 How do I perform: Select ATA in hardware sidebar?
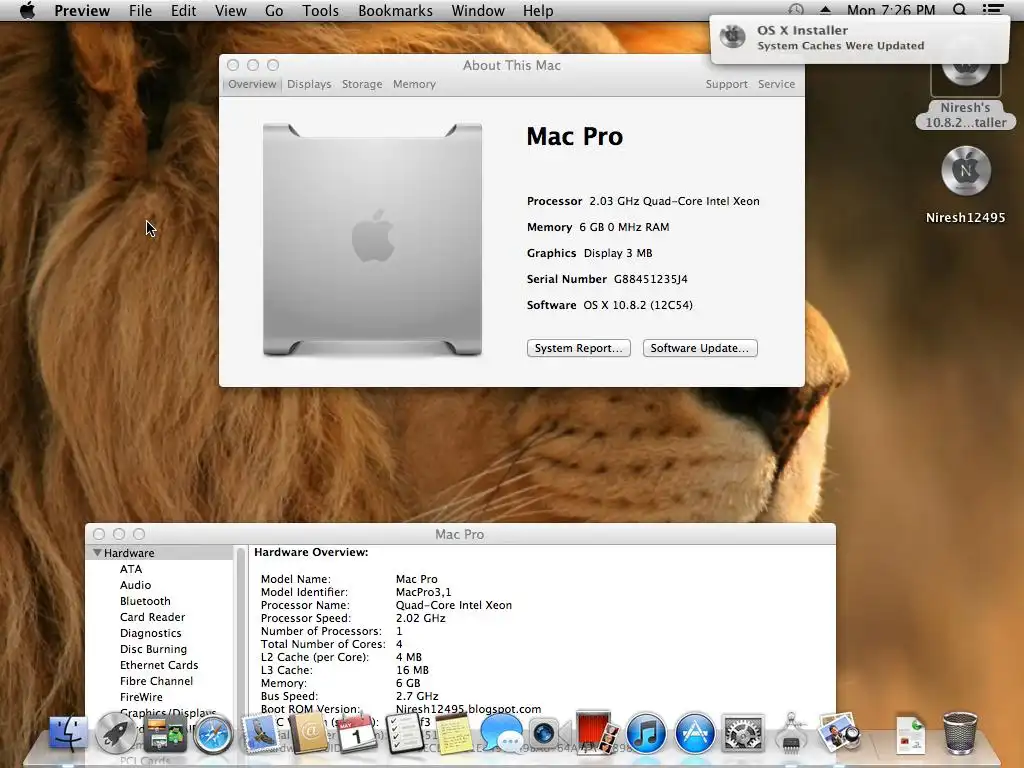coord(131,569)
